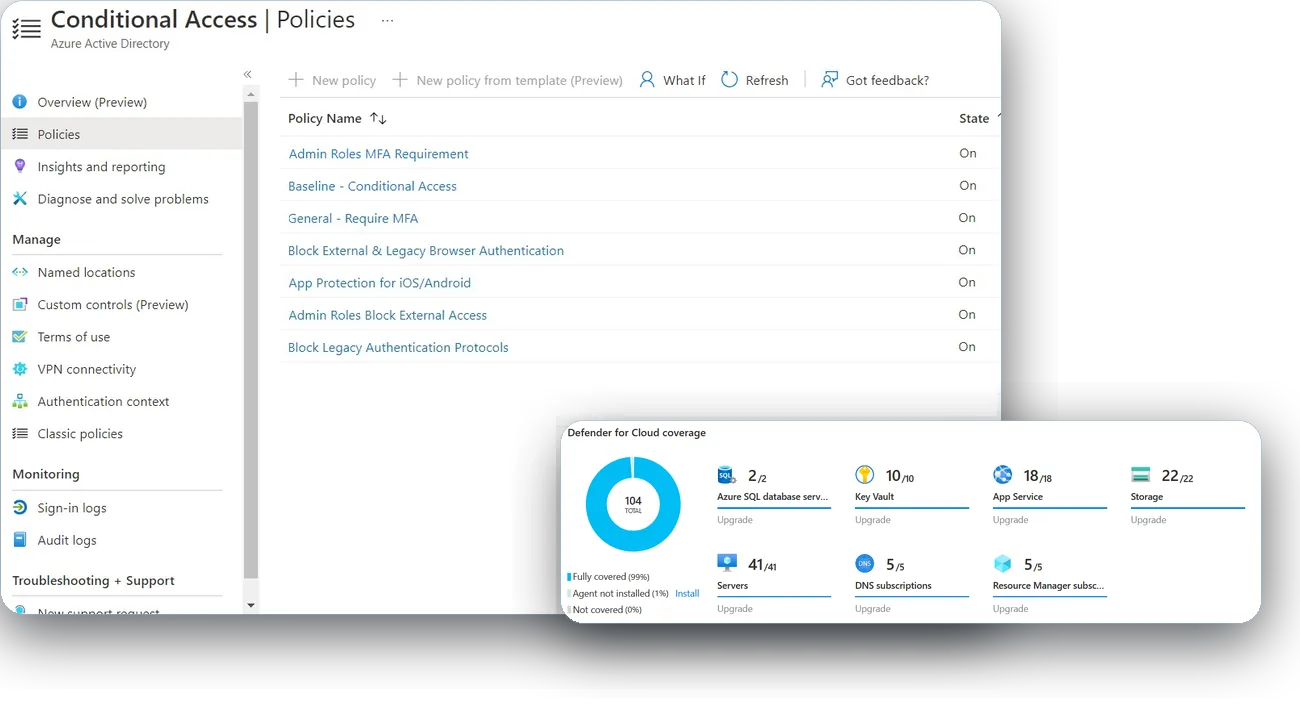Click the App Service globe icon
This screenshot has height=718, width=1300.
(1003, 475)
